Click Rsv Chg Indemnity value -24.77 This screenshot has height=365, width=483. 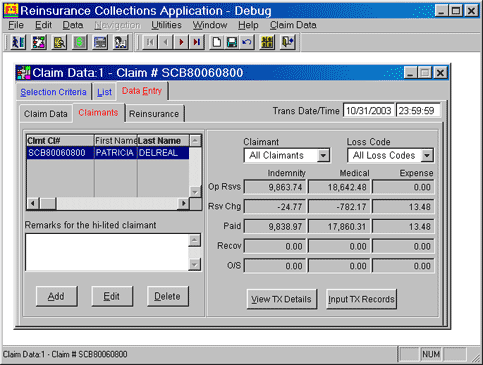tap(275, 207)
